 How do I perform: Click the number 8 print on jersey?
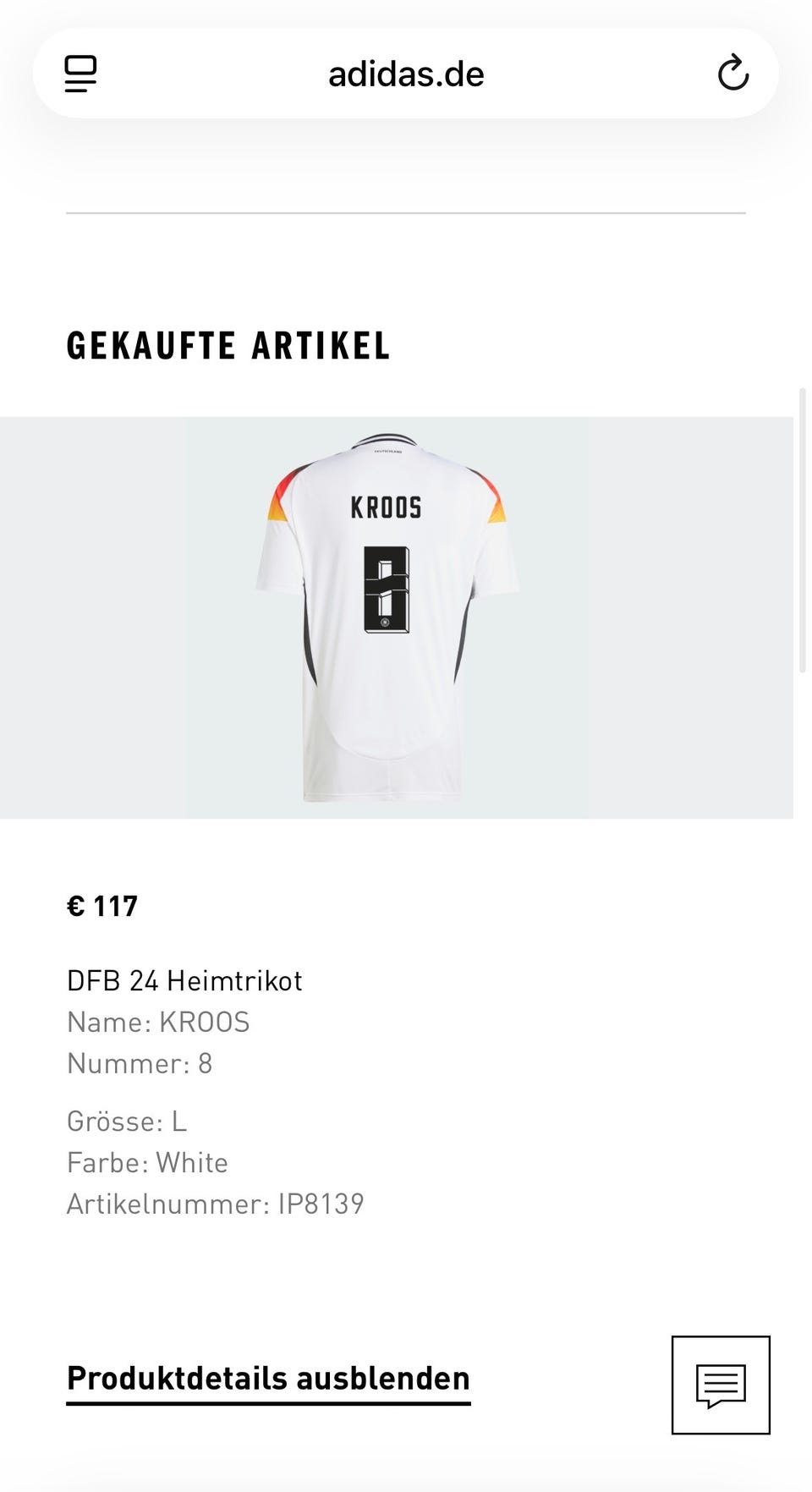[x=387, y=590]
